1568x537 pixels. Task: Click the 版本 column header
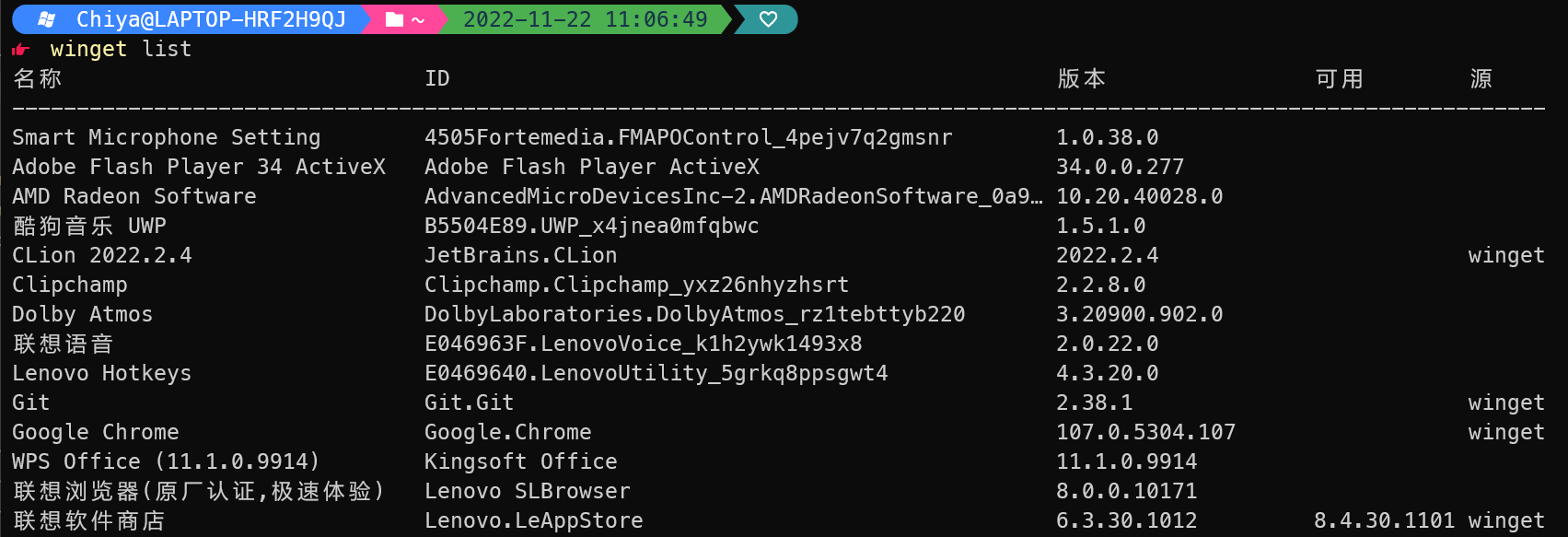pyautogui.click(x=1081, y=79)
